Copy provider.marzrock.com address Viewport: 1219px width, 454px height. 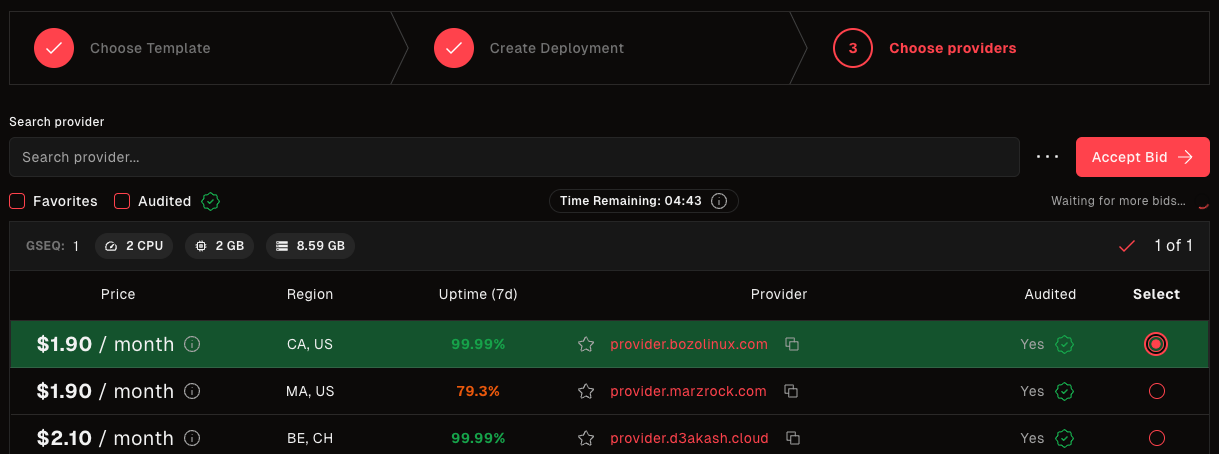[x=792, y=392]
